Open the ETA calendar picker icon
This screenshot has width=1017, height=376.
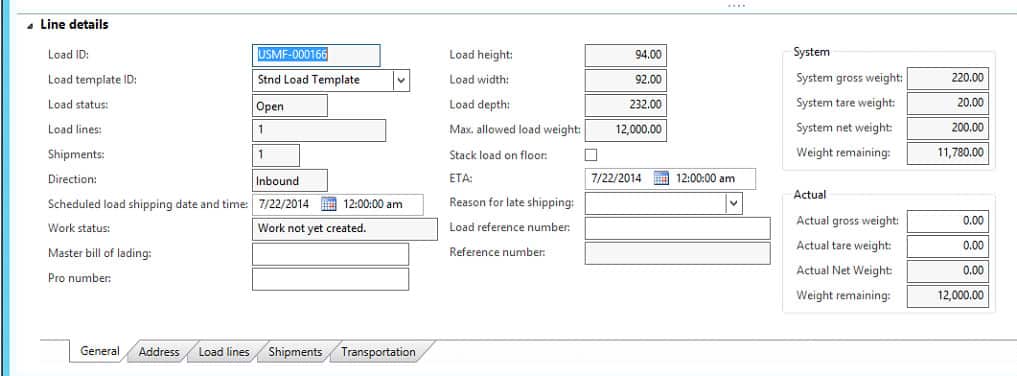tap(661, 178)
